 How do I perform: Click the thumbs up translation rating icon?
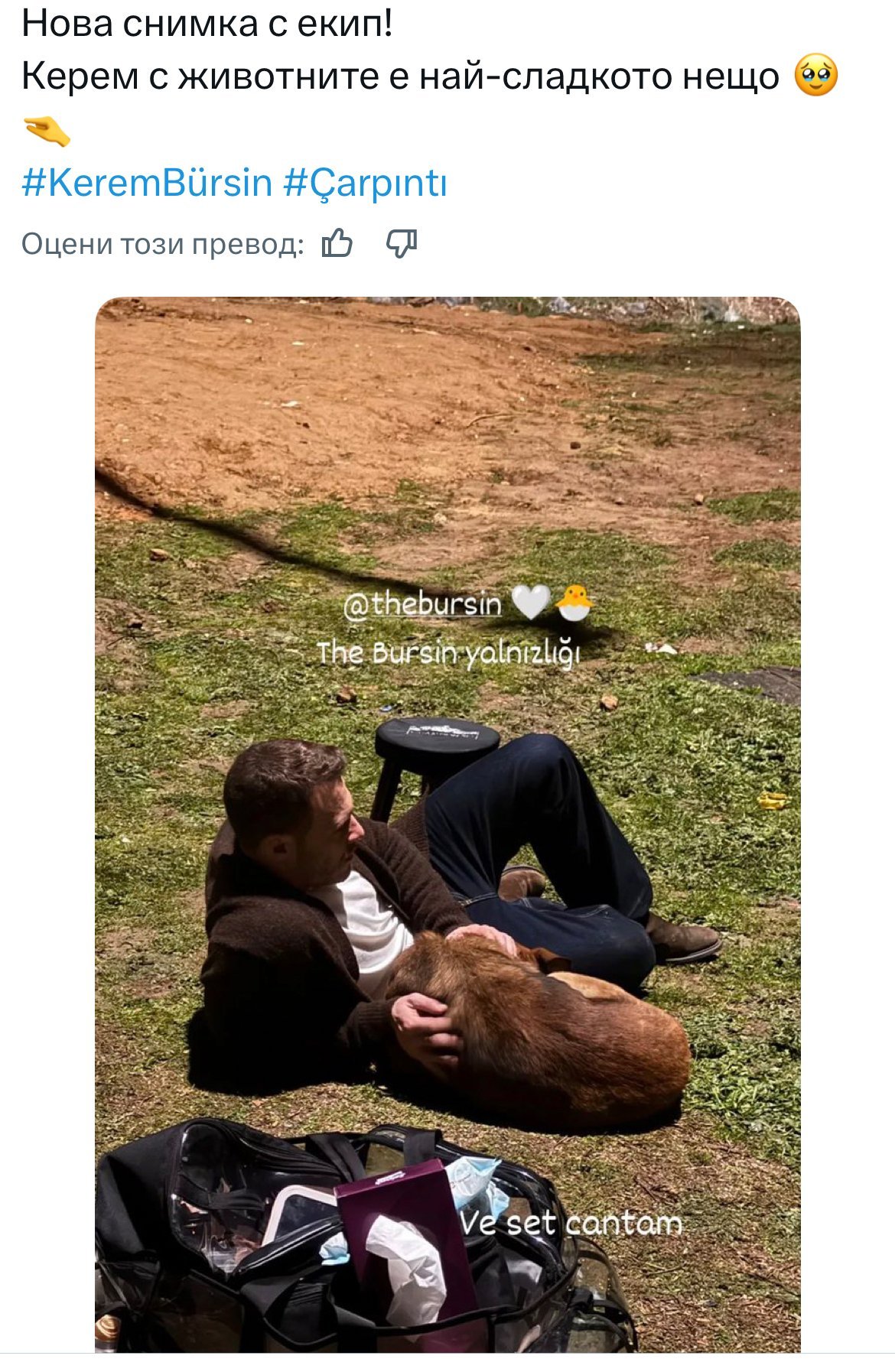pos(337,244)
